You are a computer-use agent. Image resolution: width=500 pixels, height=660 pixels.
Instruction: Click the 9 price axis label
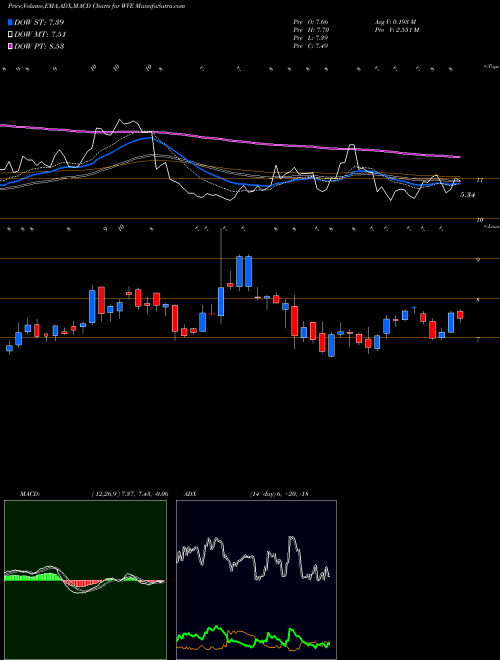pyautogui.click(x=478, y=260)
